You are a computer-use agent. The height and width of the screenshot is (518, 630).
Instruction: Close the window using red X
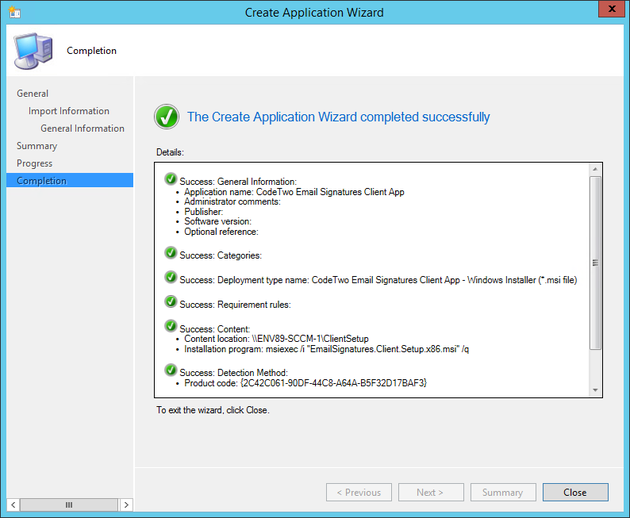pyautogui.click(x=612, y=9)
